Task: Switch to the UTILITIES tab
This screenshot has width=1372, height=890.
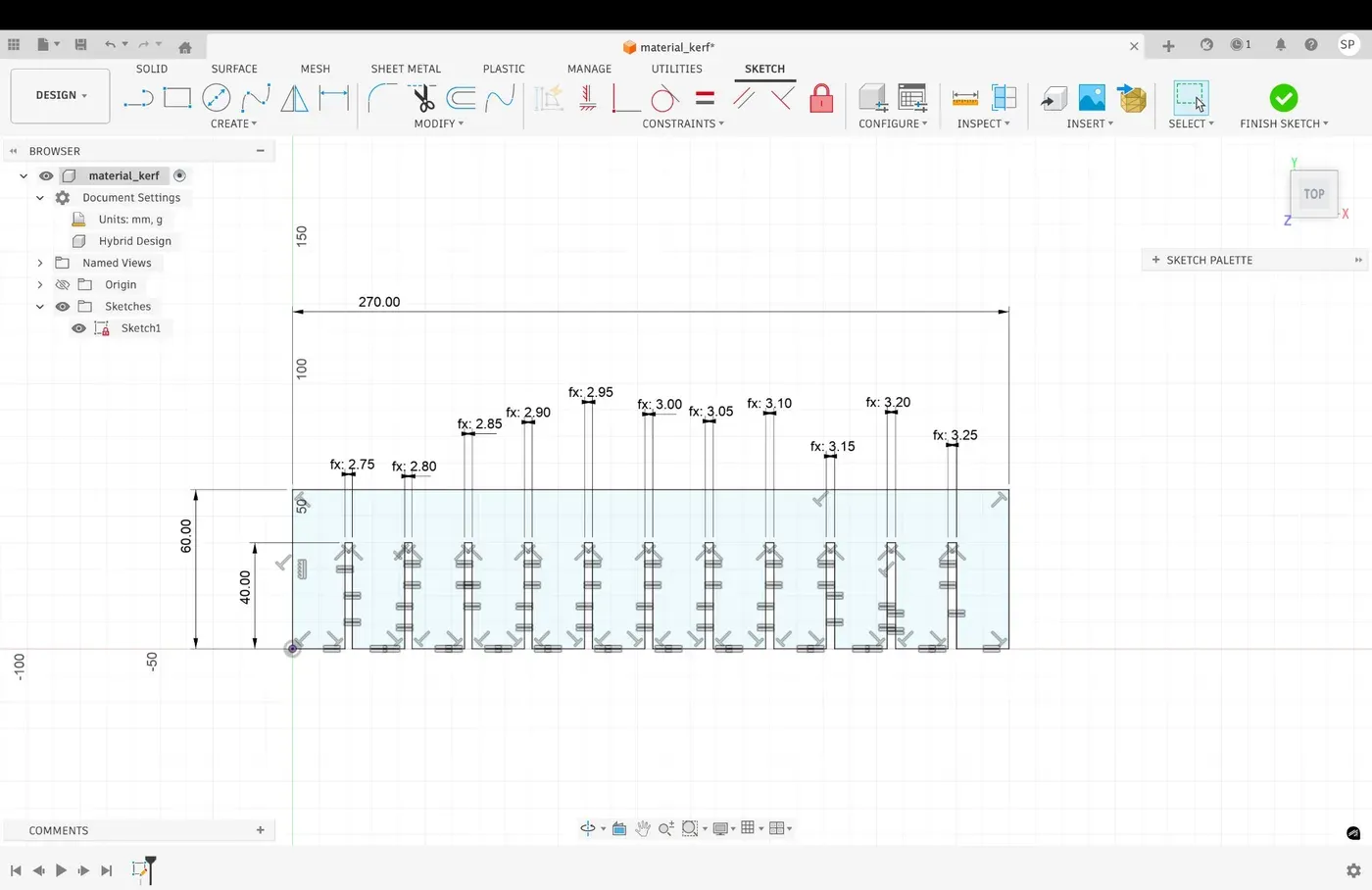Action: [677, 69]
